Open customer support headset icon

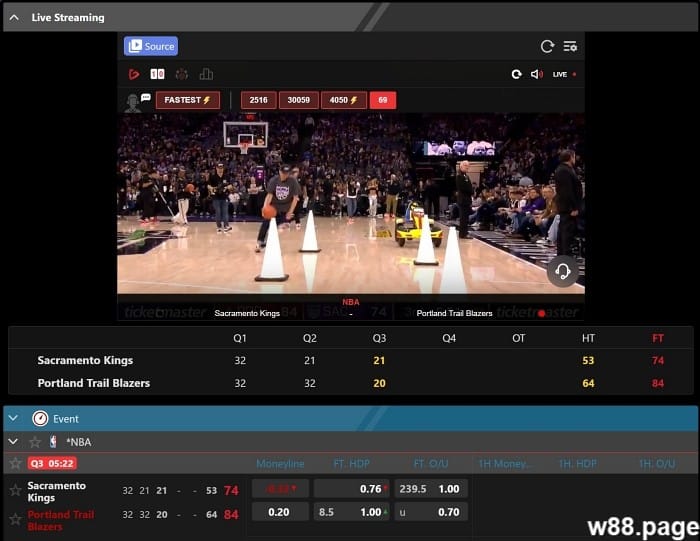click(562, 271)
